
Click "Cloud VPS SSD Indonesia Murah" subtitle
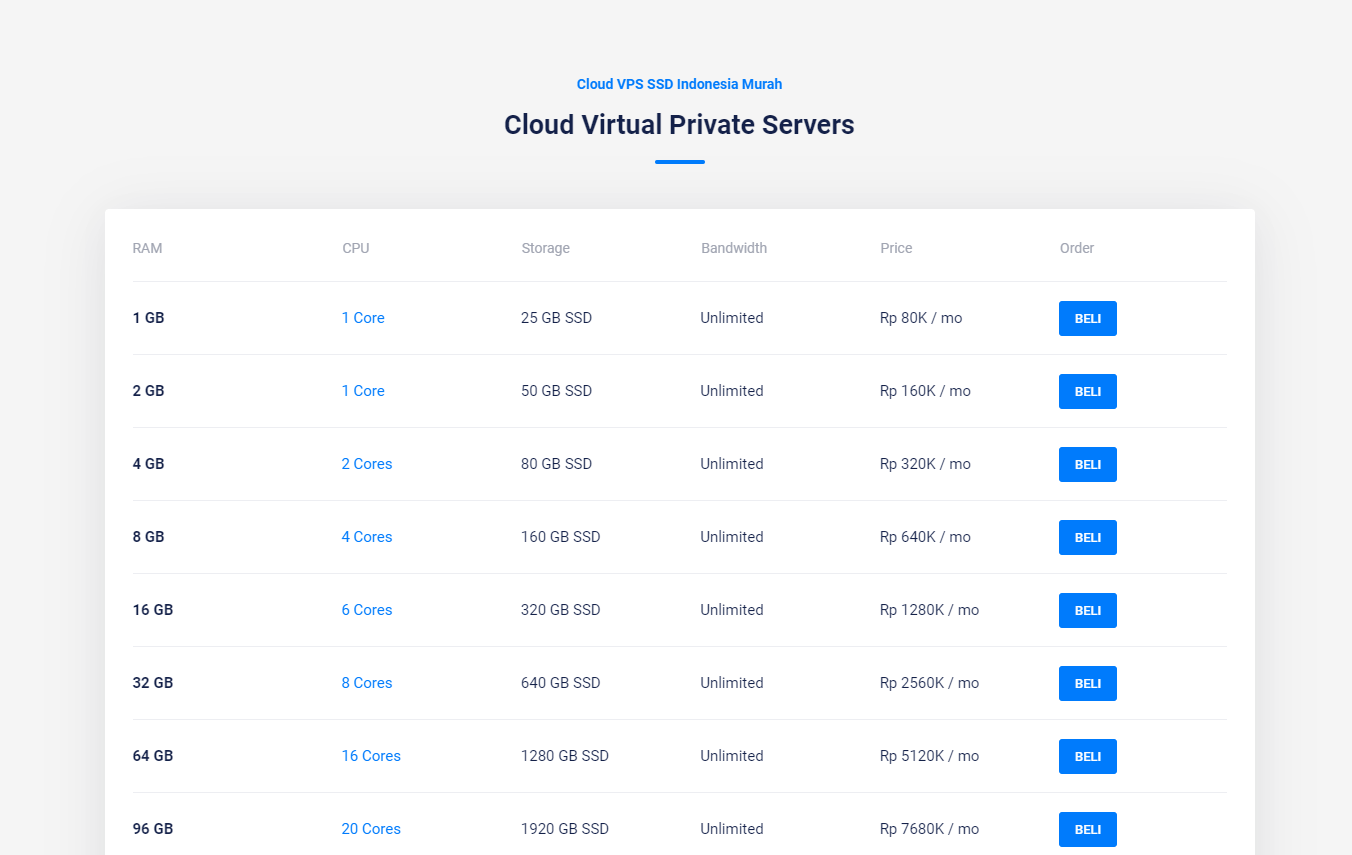coord(679,84)
